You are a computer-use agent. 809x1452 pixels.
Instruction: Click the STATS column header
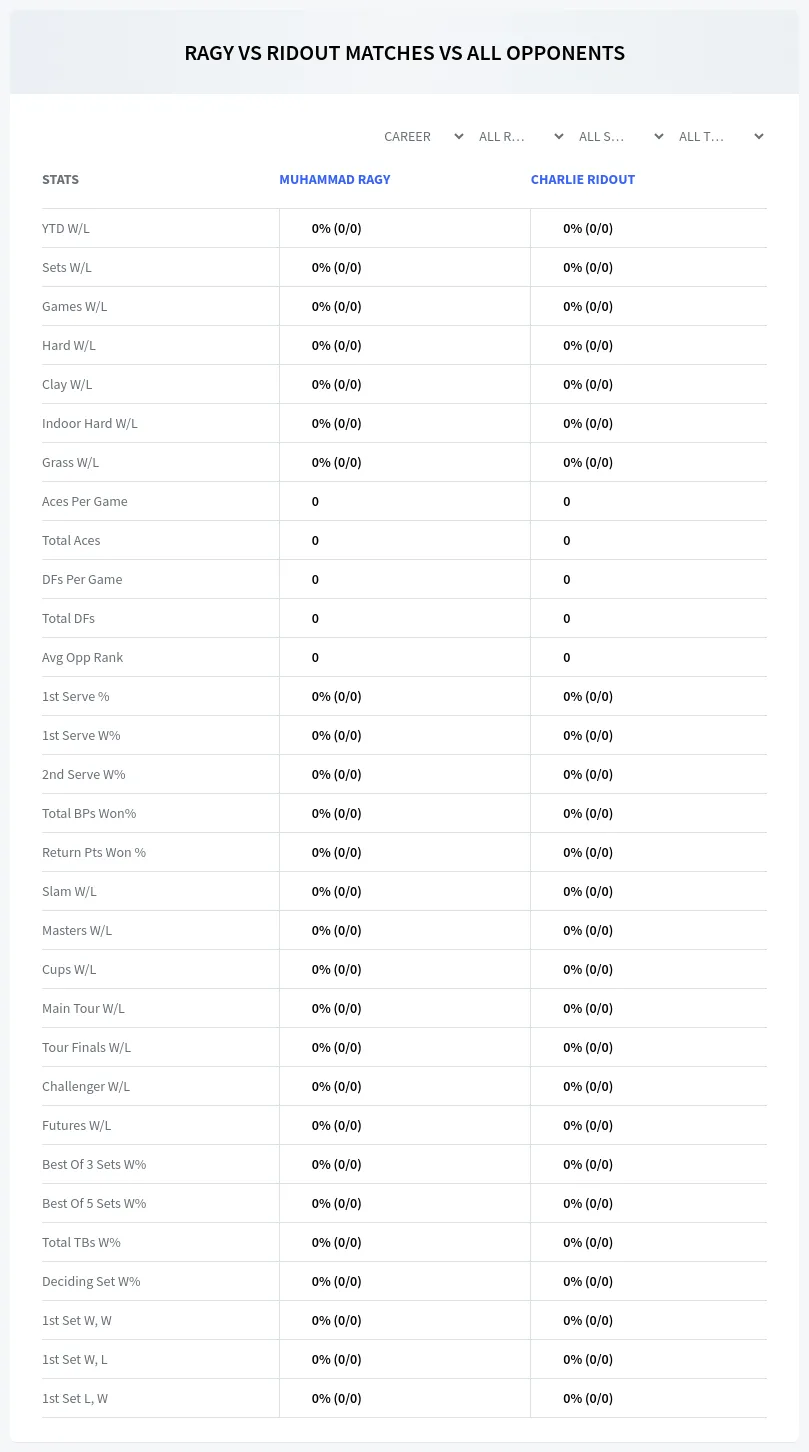(60, 180)
